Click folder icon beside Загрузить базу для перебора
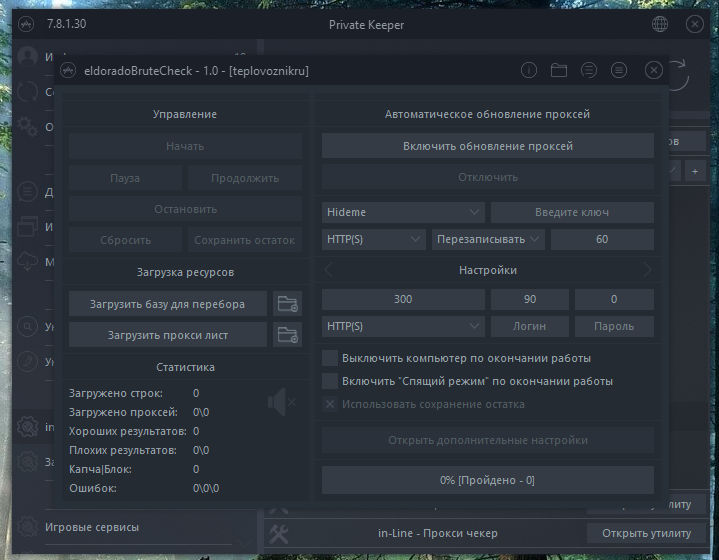Screen dimensions: 719x560 (x=287, y=304)
